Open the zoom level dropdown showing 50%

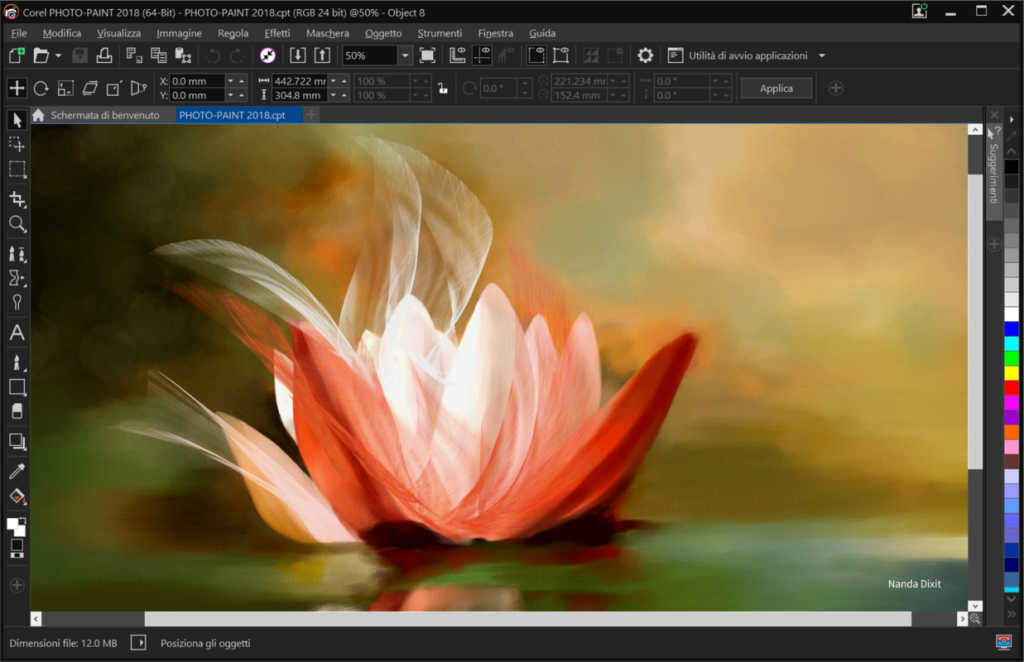click(404, 56)
